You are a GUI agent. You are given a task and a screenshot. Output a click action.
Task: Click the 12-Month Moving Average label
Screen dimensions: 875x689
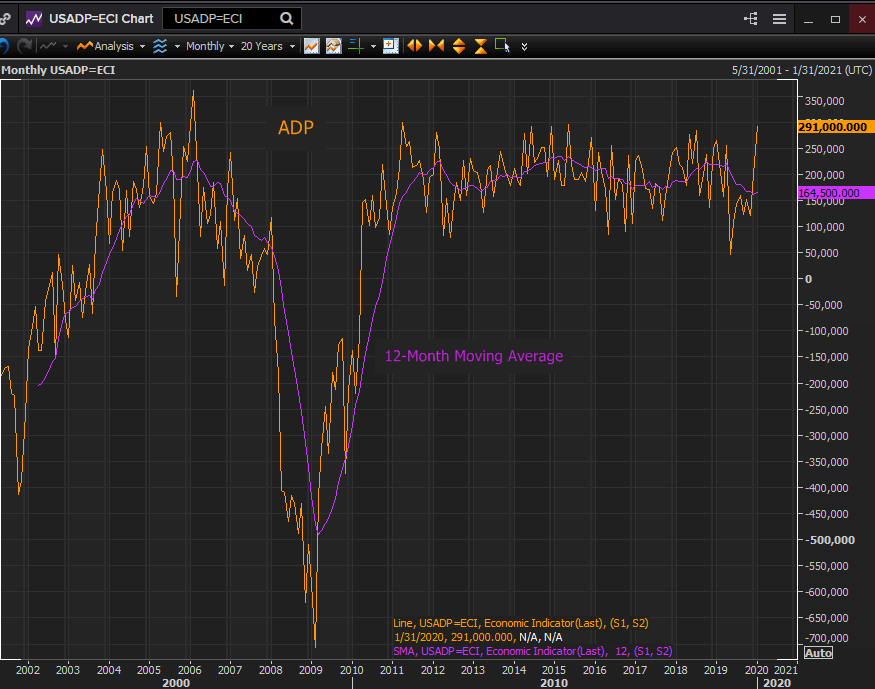[473, 356]
